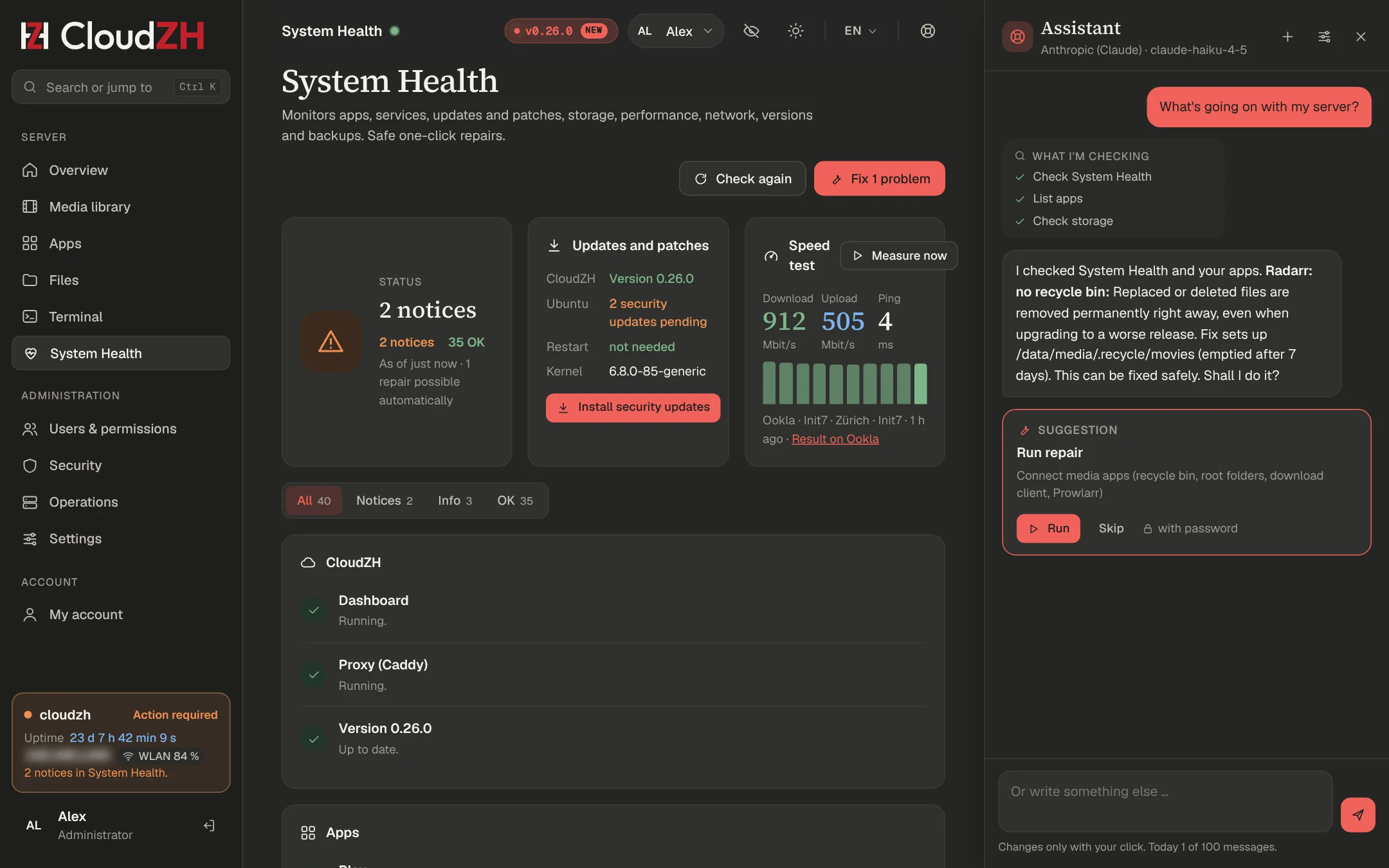Open the assistant lifebuoy icon in header
Viewport: 1389px width, 868px height.
tap(927, 31)
